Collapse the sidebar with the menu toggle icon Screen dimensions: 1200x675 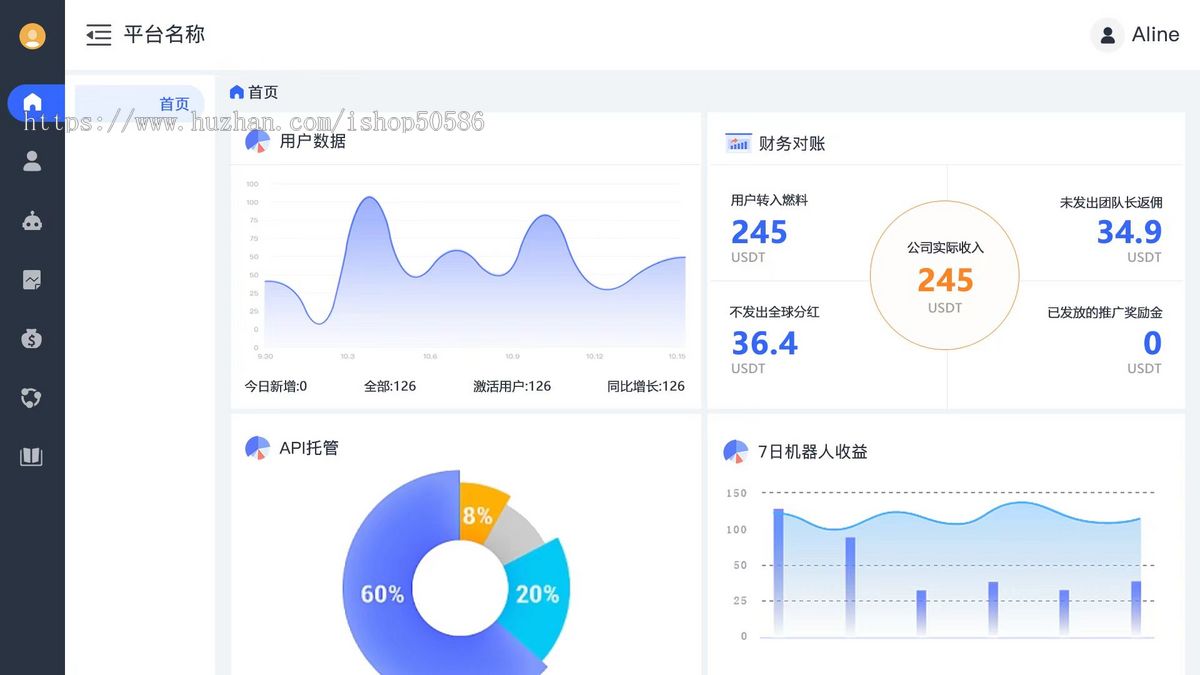coord(98,35)
